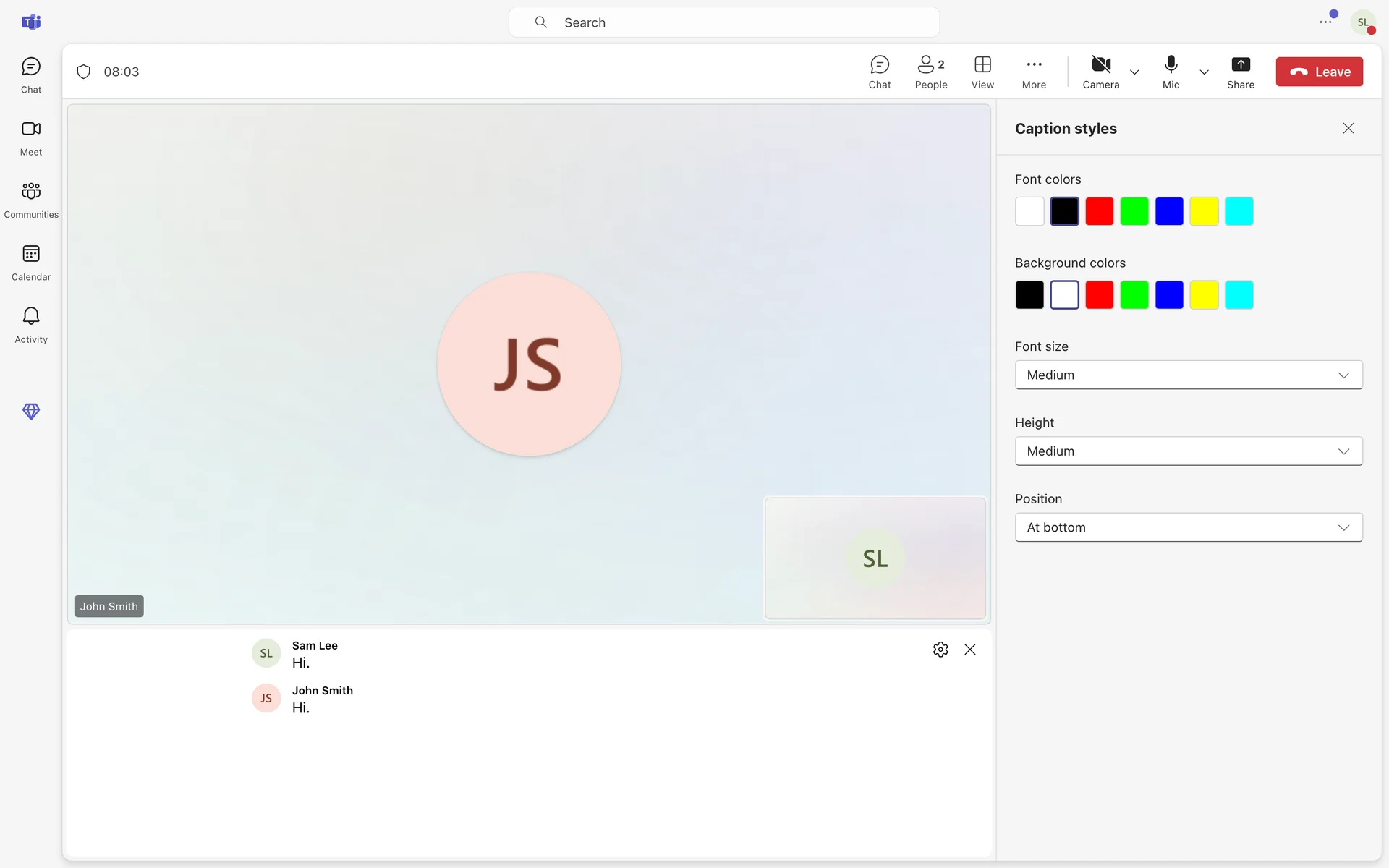Mute the Mic
The height and width of the screenshot is (868, 1389).
click(x=1171, y=72)
